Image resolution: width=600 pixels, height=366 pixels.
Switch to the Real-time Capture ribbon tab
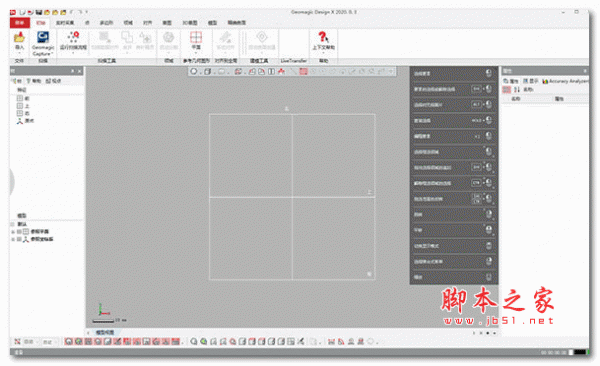(65, 23)
